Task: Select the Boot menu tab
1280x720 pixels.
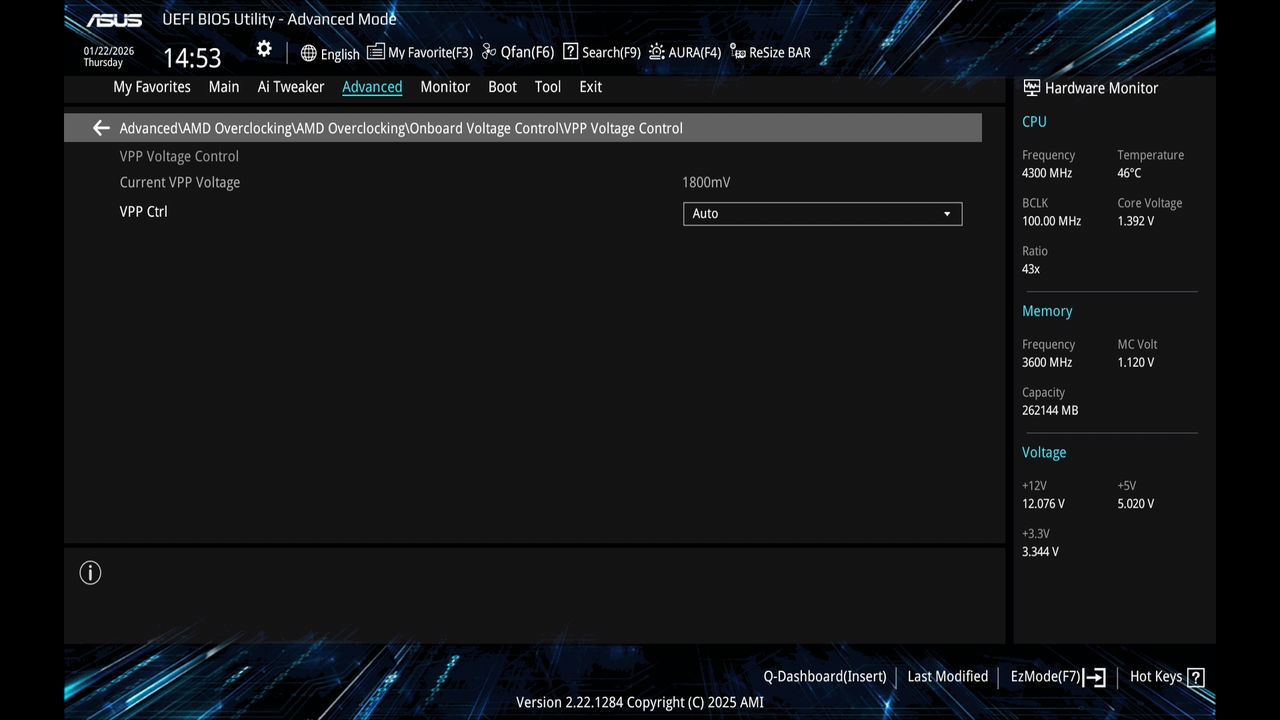Action: pyautogui.click(x=502, y=87)
